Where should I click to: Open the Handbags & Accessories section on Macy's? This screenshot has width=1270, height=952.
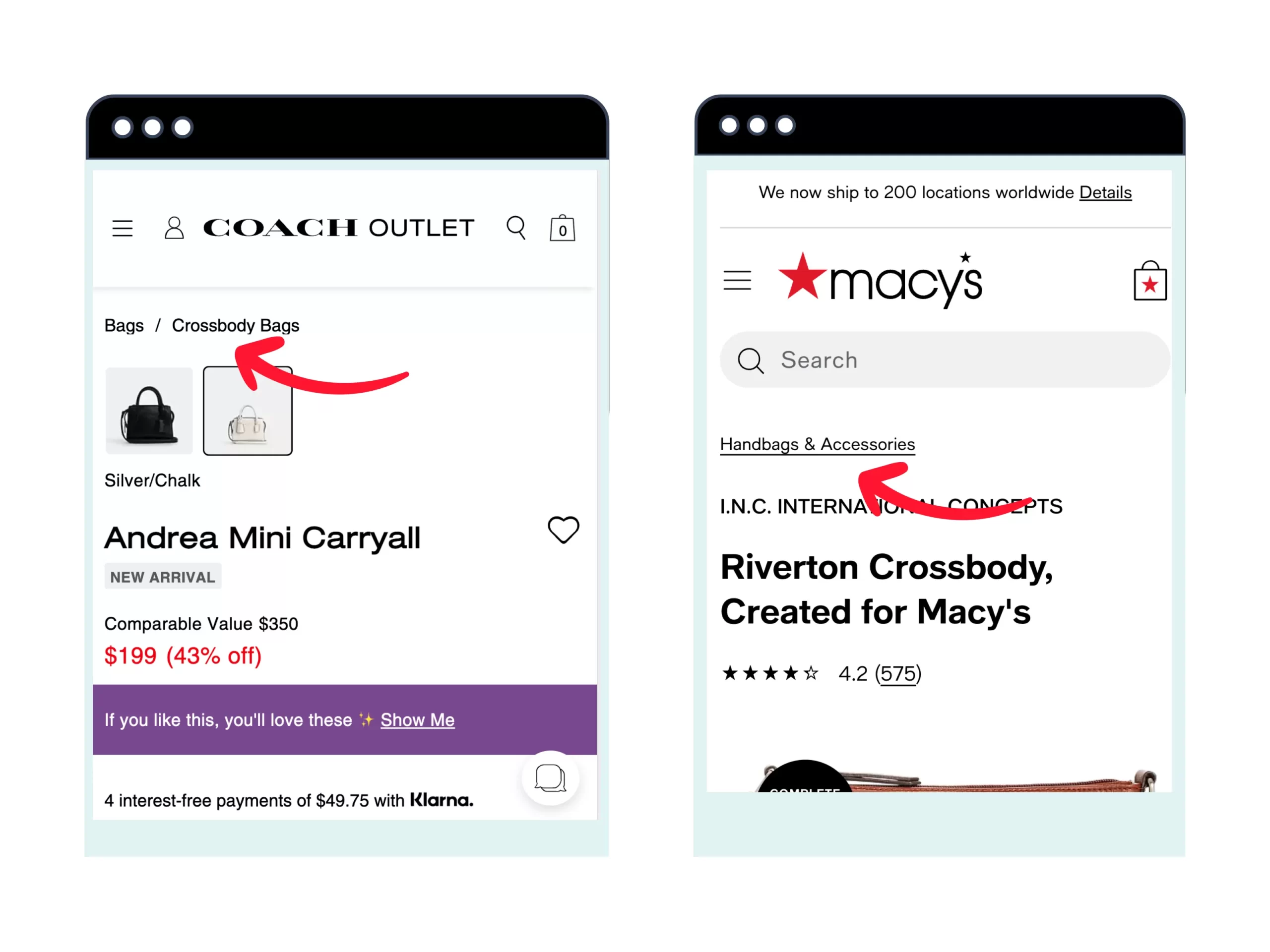(817, 444)
